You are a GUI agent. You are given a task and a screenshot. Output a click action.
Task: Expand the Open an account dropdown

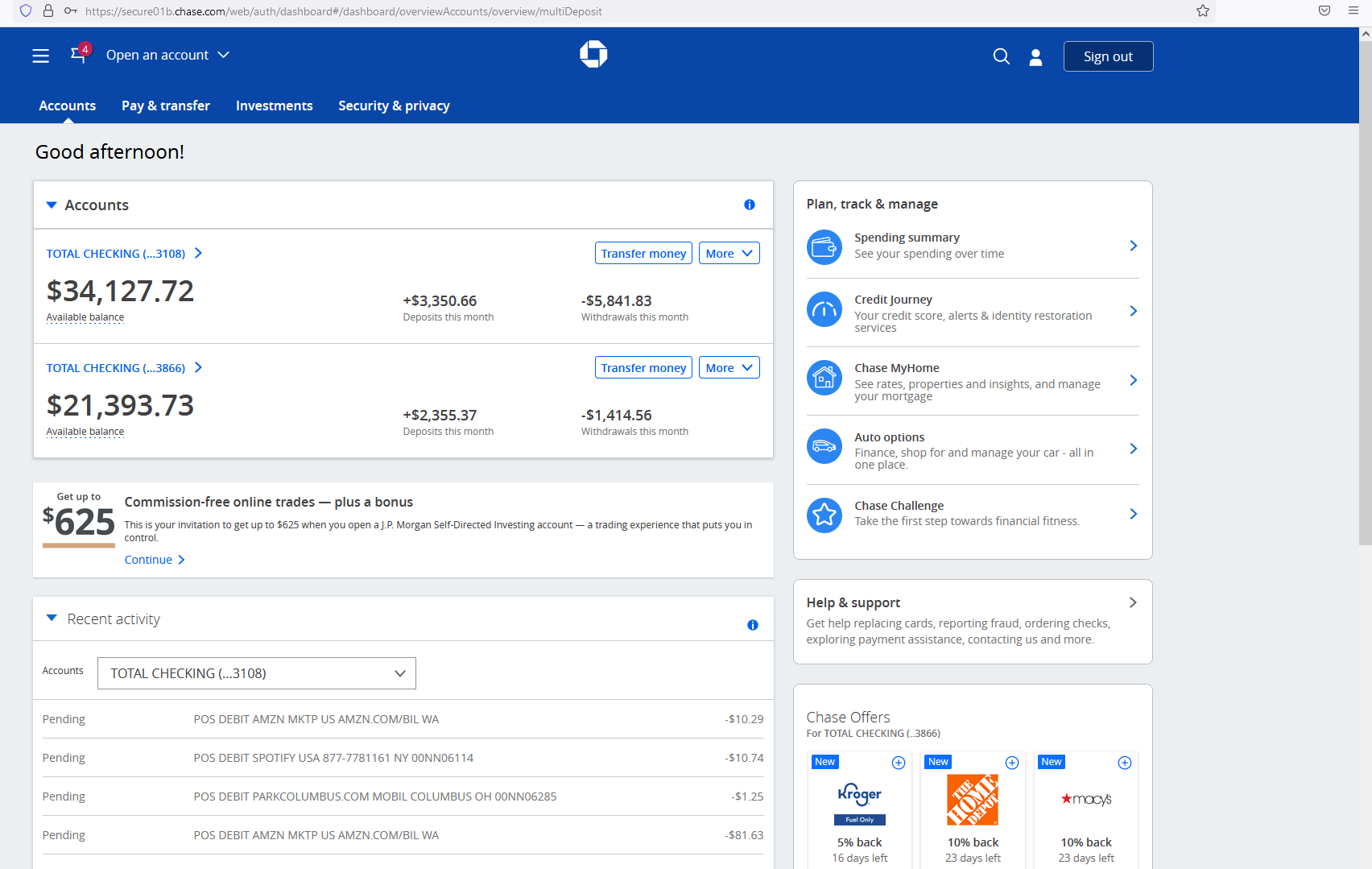(167, 55)
